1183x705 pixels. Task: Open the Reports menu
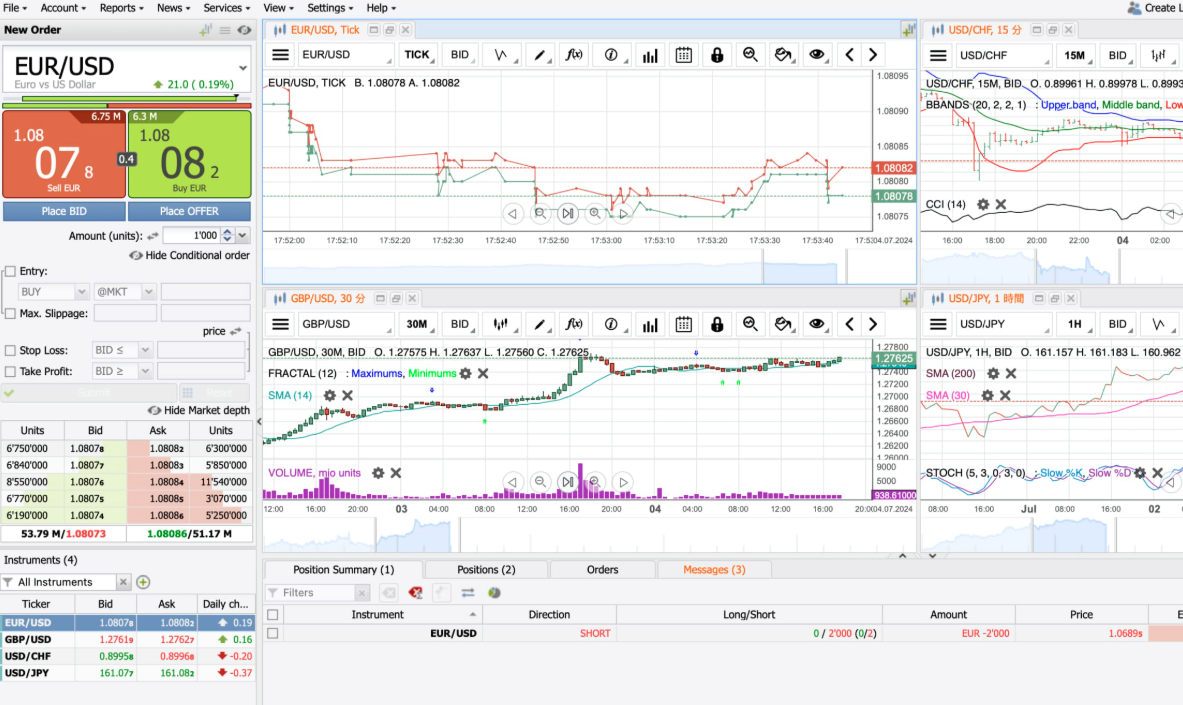tap(121, 8)
